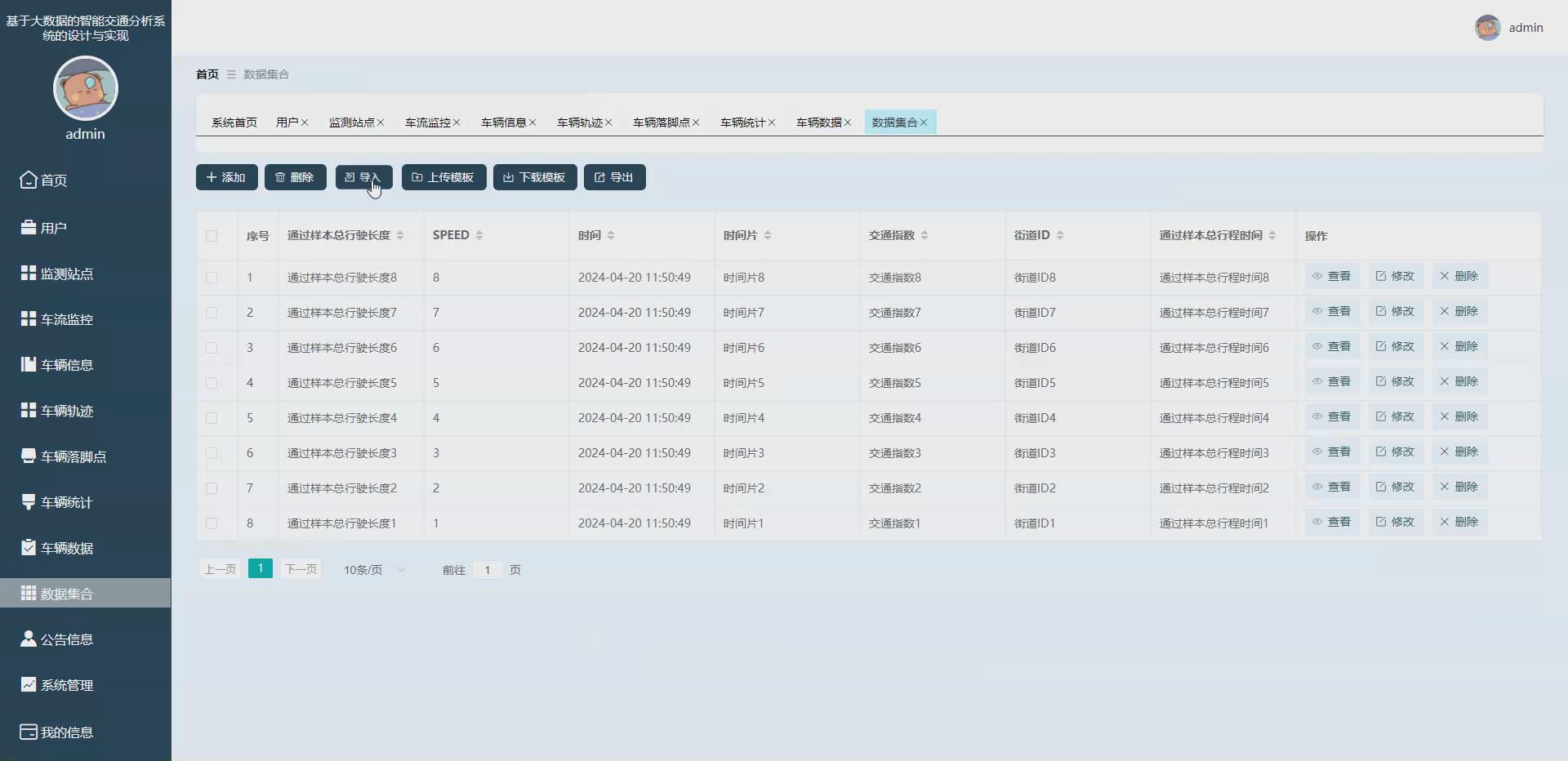Click the 我的信息 card icon in sidebar

(x=29, y=732)
